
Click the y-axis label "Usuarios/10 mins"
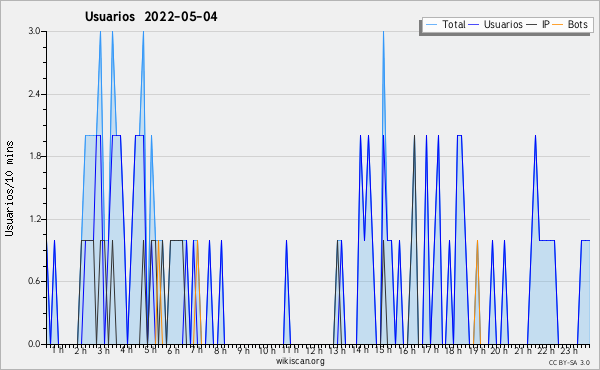pyautogui.click(x=9, y=188)
